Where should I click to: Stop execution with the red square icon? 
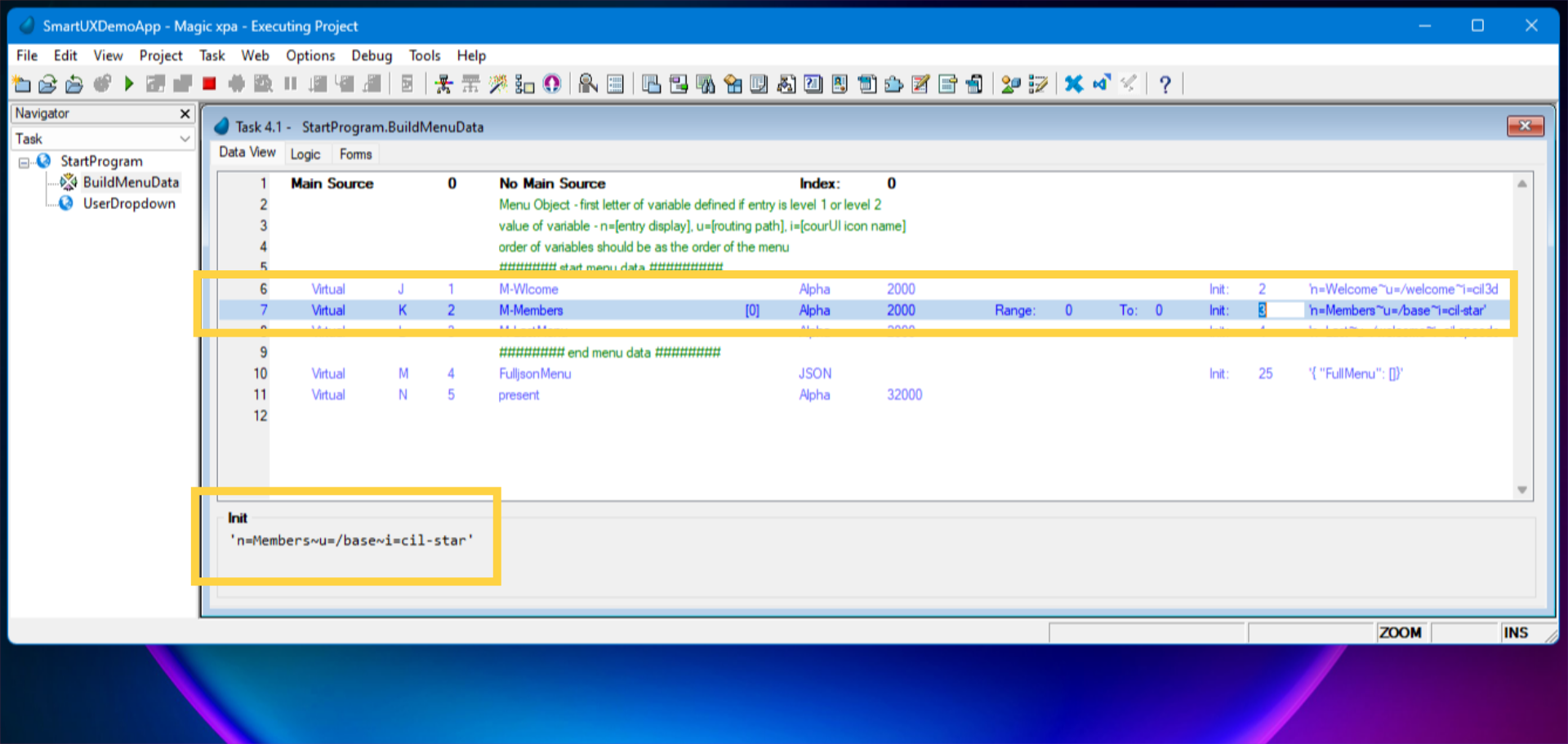tap(208, 83)
